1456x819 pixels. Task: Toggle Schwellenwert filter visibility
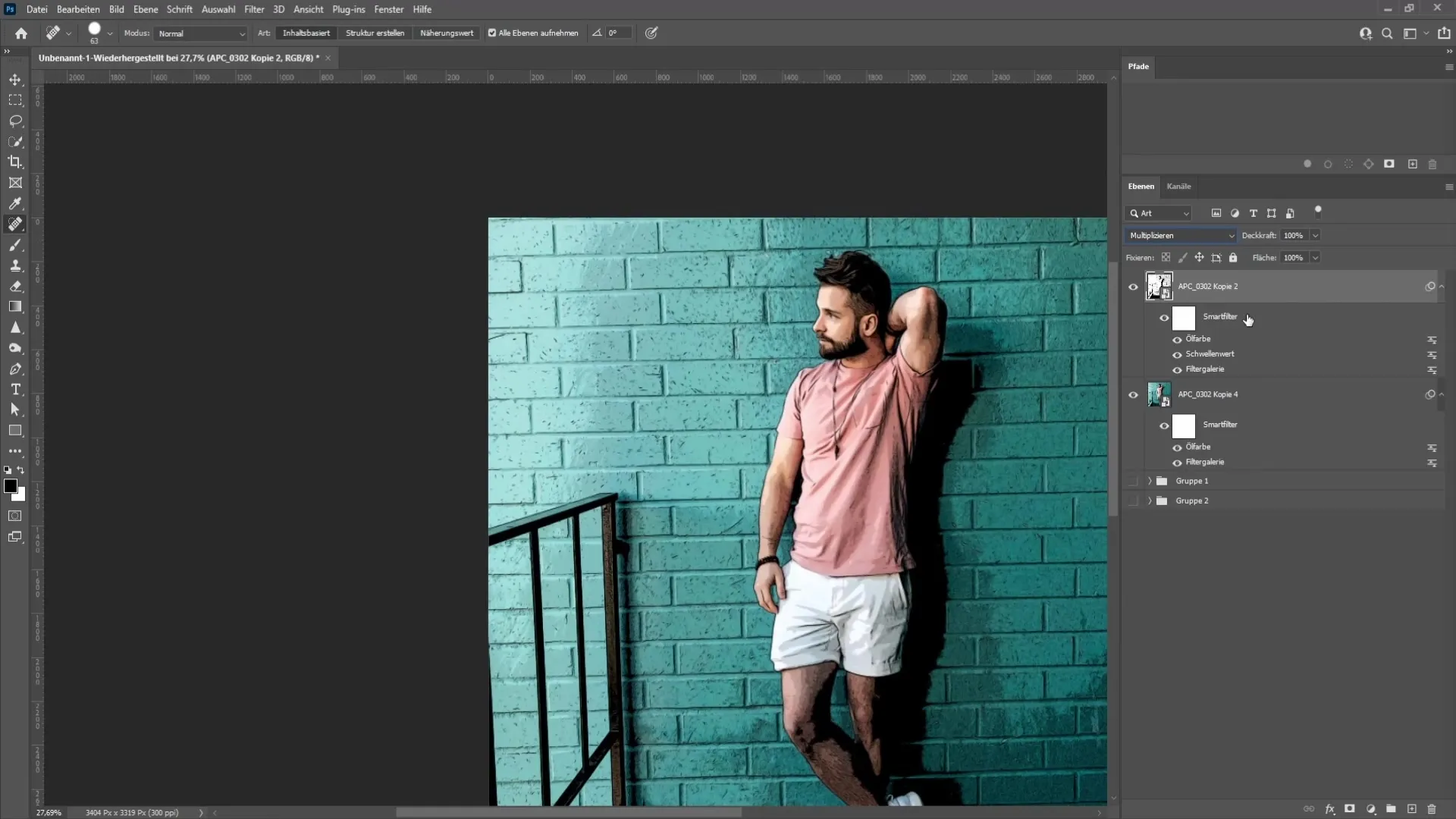[1177, 354]
